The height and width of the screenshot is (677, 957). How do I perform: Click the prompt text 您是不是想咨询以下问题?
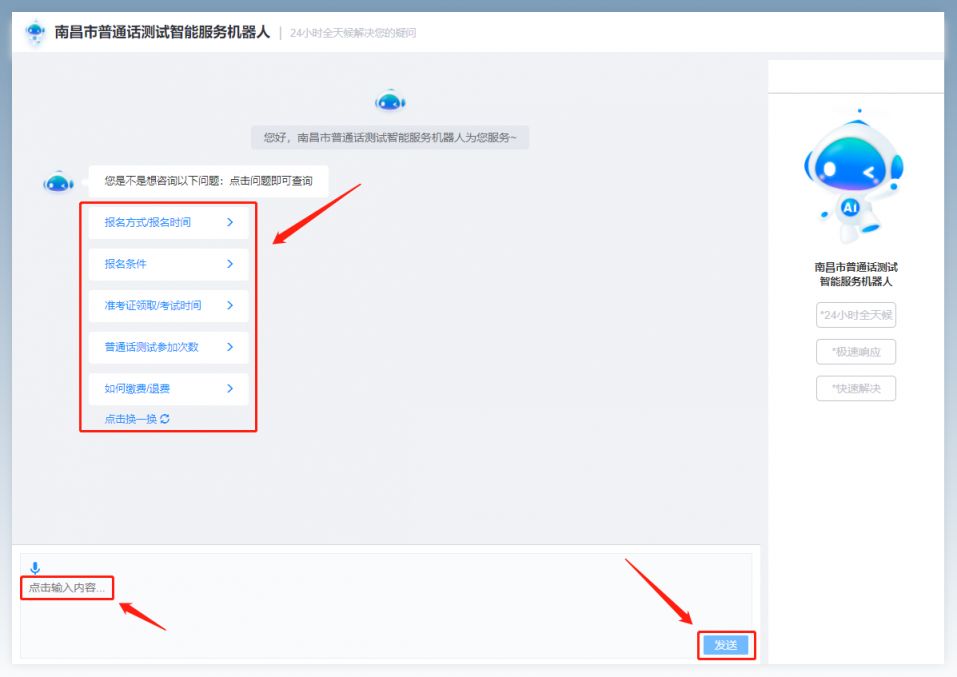click(x=208, y=181)
